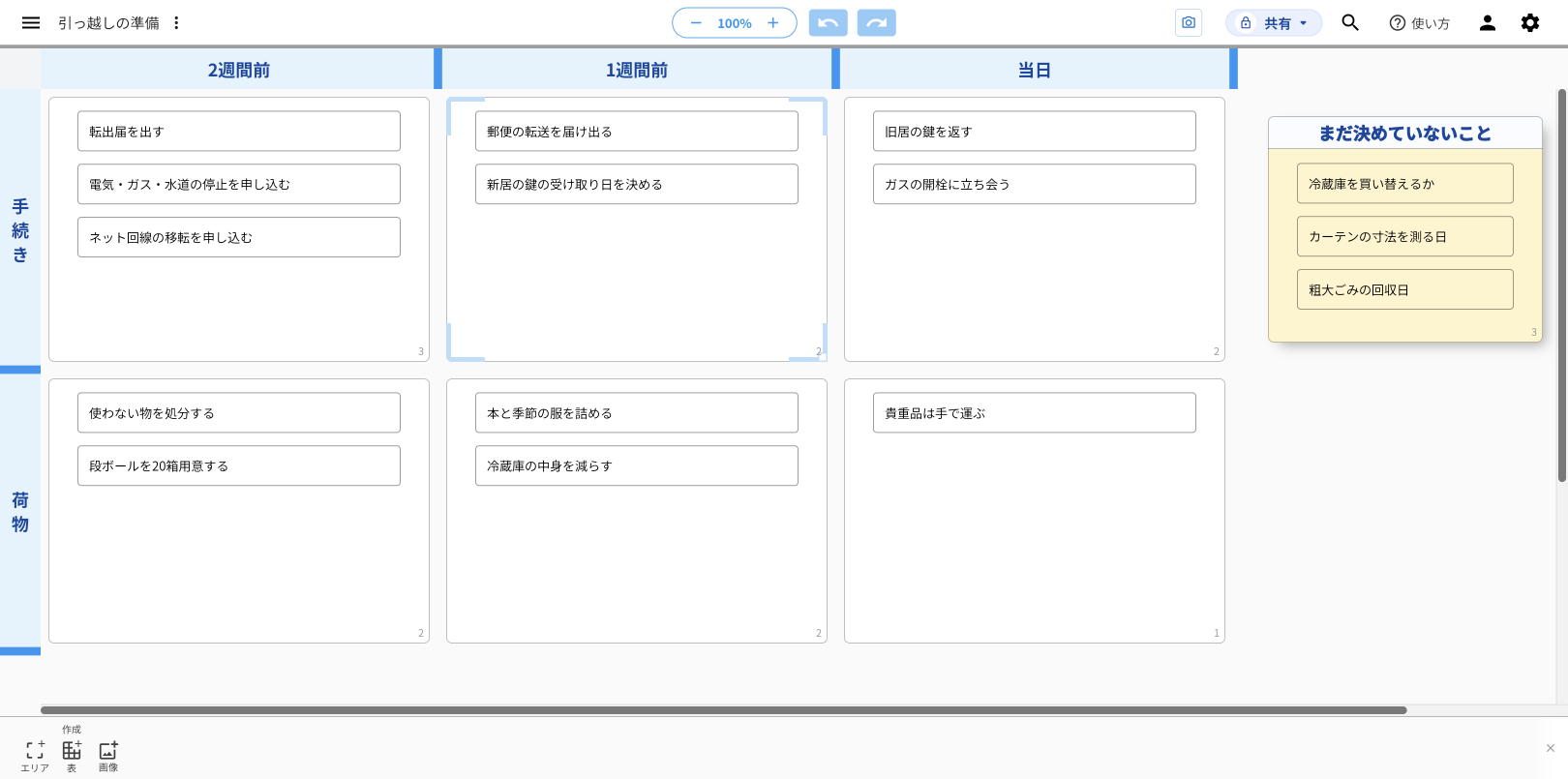
Task: Select the 荷物 row header
Action: tap(20, 512)
